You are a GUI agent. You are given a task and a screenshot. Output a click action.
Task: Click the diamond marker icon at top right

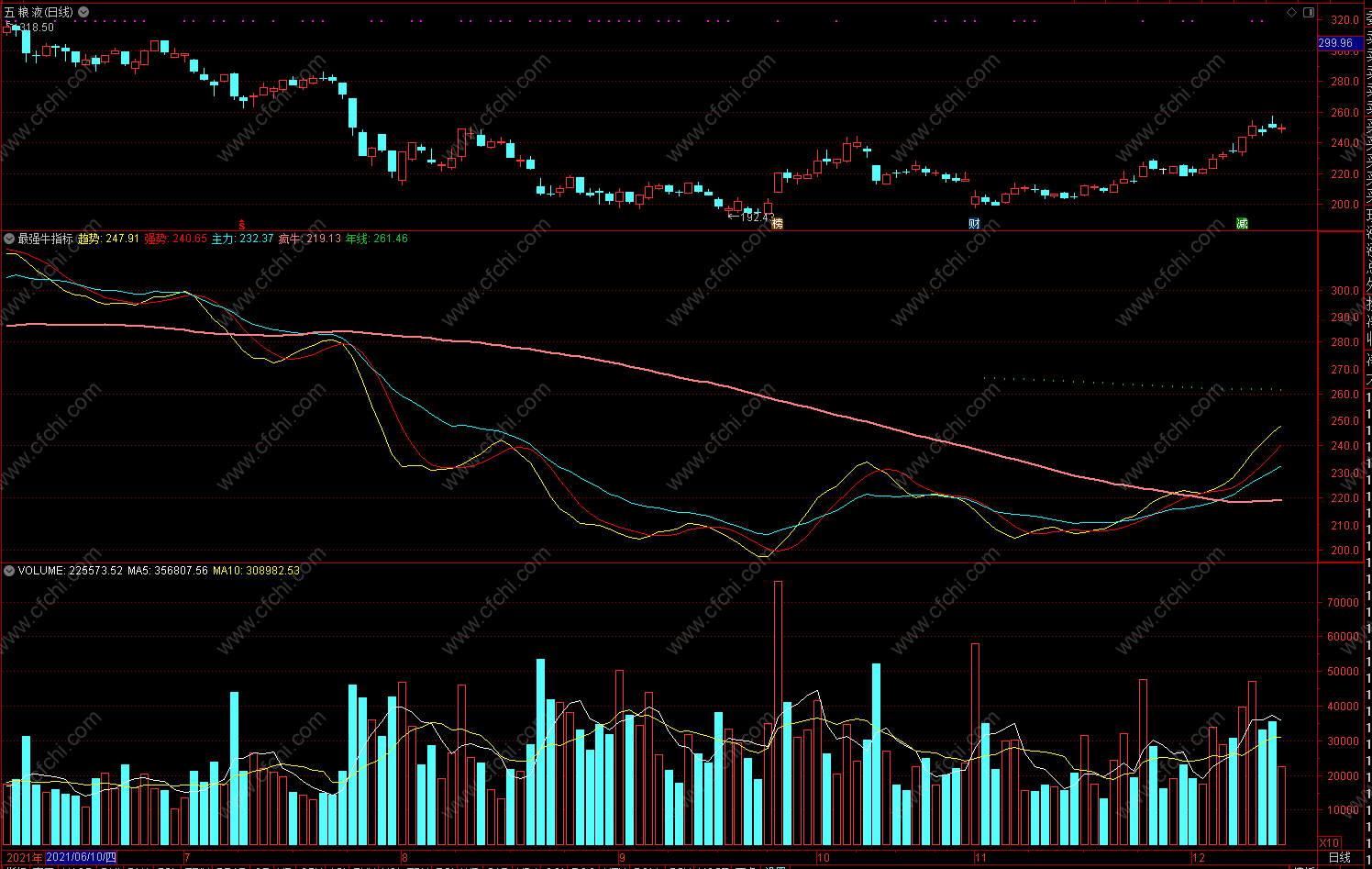[x=1291, y=12]
